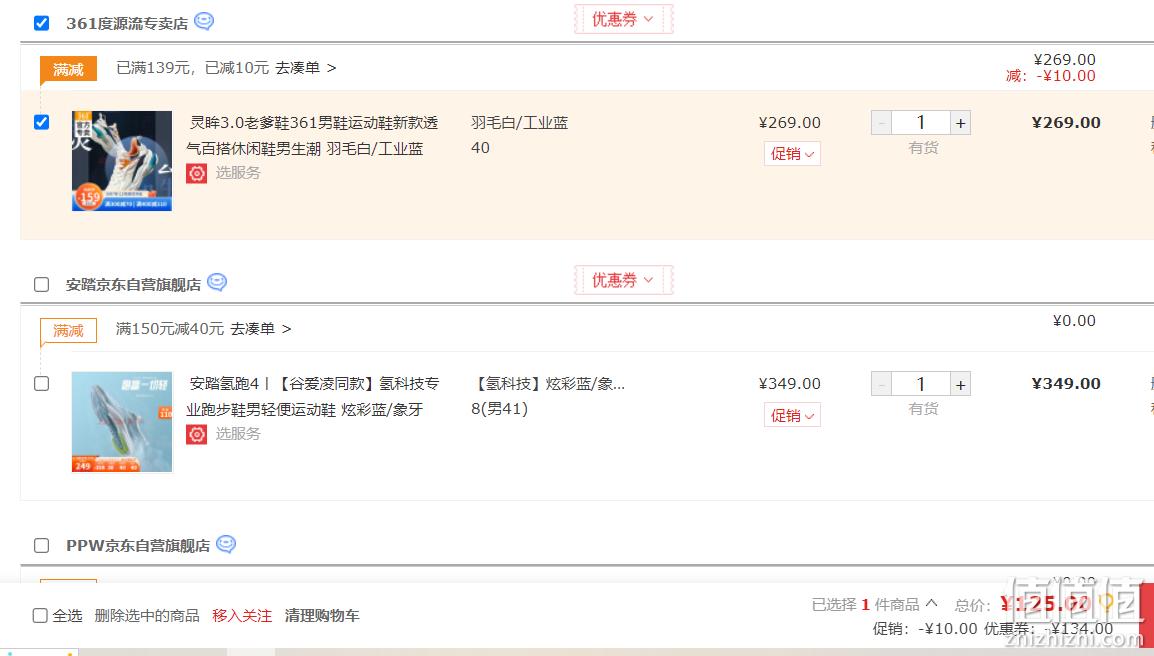Click quantity field of 灵眸3.0老爹鞋 item

(921, 123)
